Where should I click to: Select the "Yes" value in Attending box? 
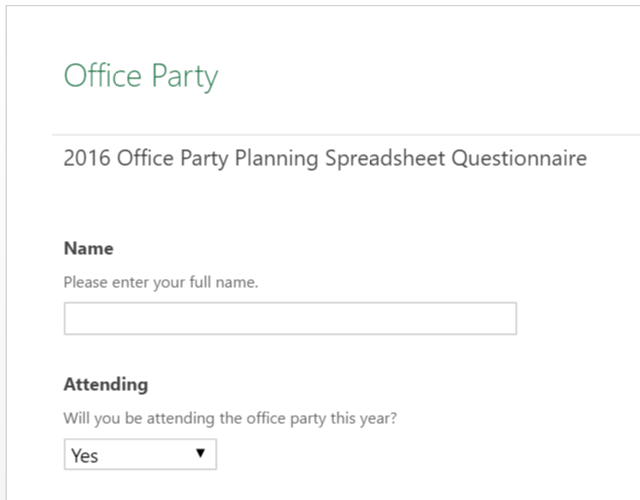[86, 456]
